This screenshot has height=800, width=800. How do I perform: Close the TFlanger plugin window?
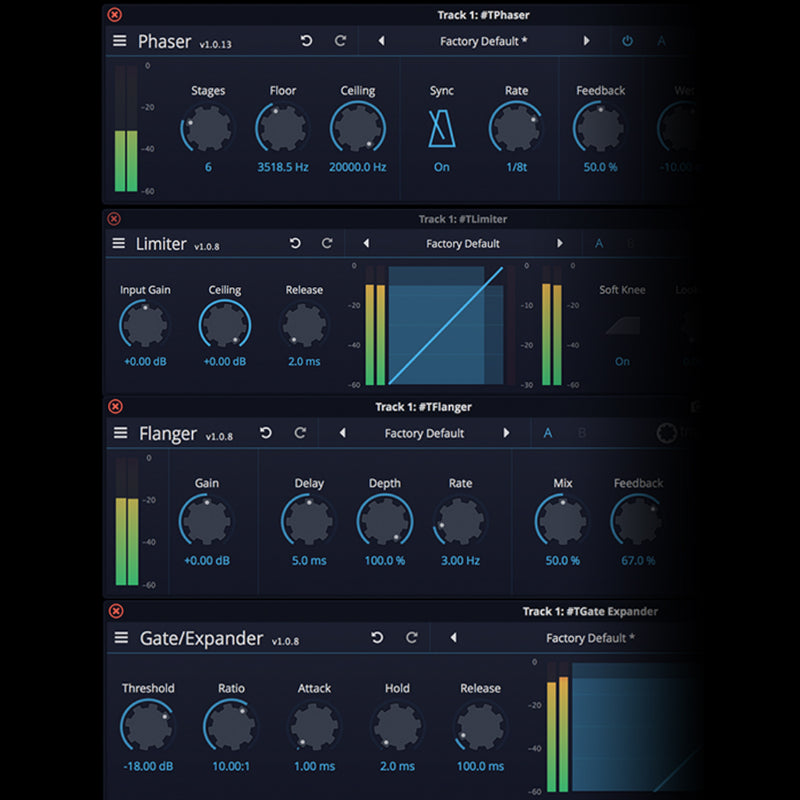click(x=115, y=407)
